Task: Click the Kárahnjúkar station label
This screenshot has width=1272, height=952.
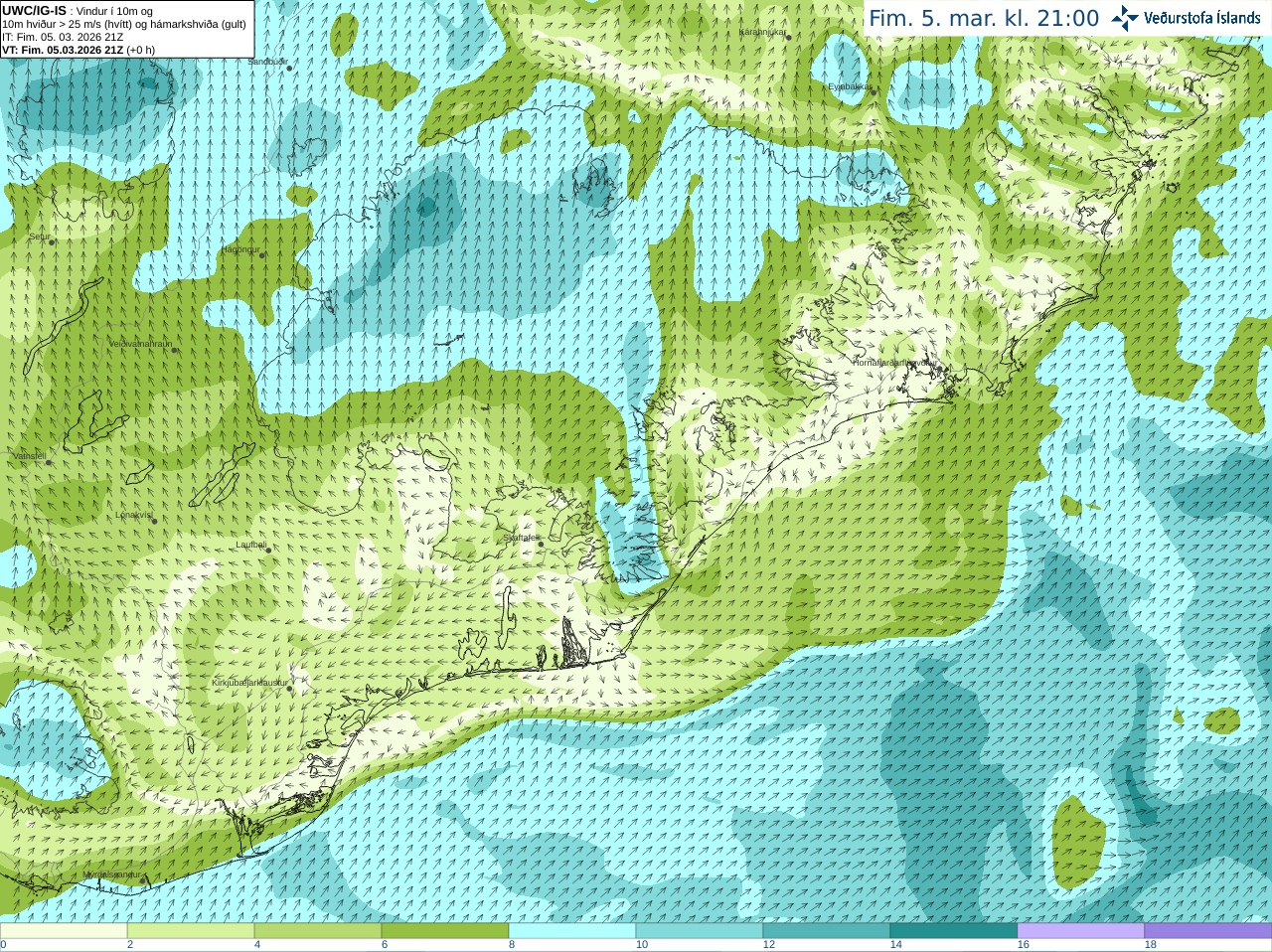Action: tap(762, 33)
